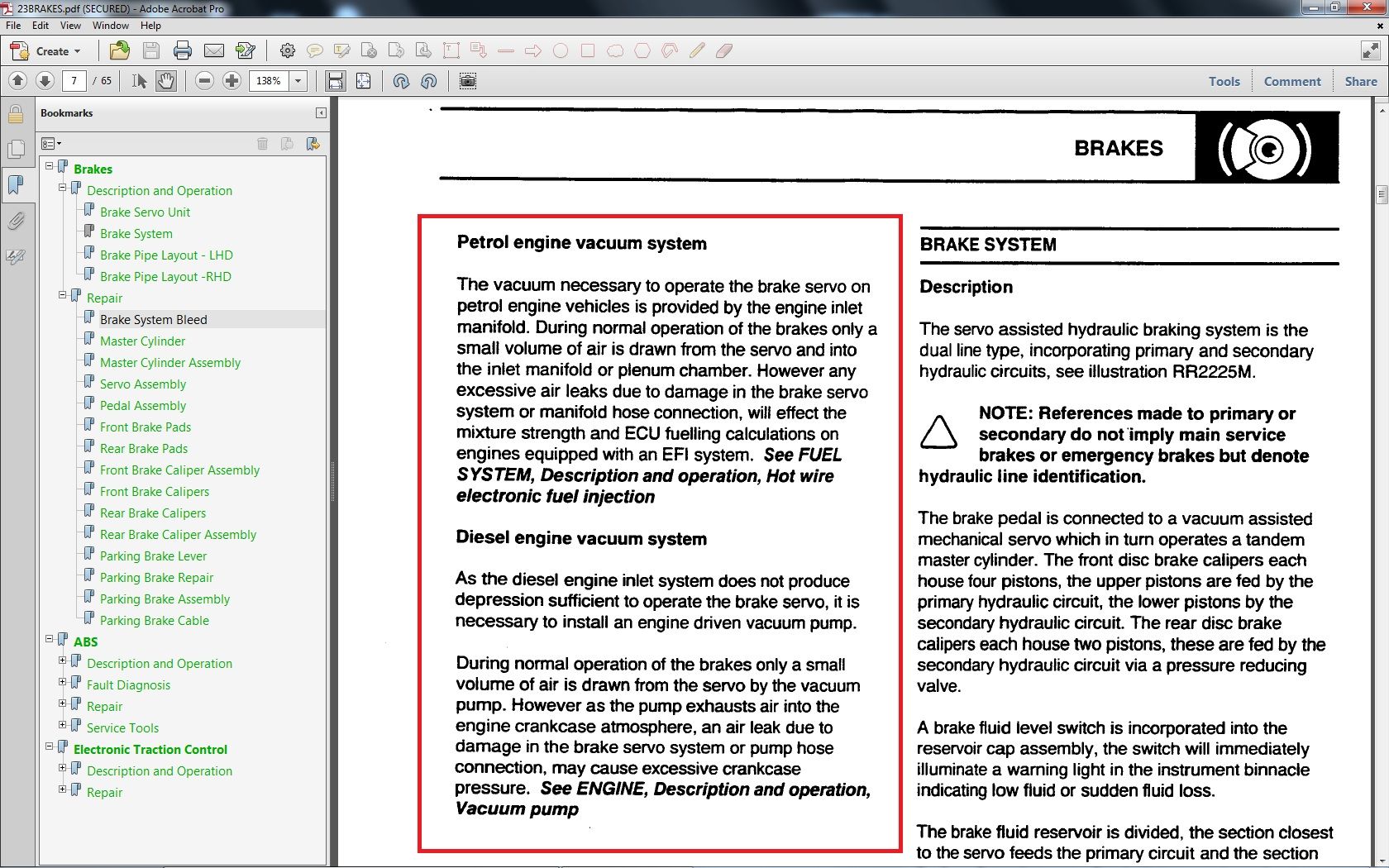Screen dimensions: 1389x868
Task: Click the Snapshot camera tool
Action: 467,81
